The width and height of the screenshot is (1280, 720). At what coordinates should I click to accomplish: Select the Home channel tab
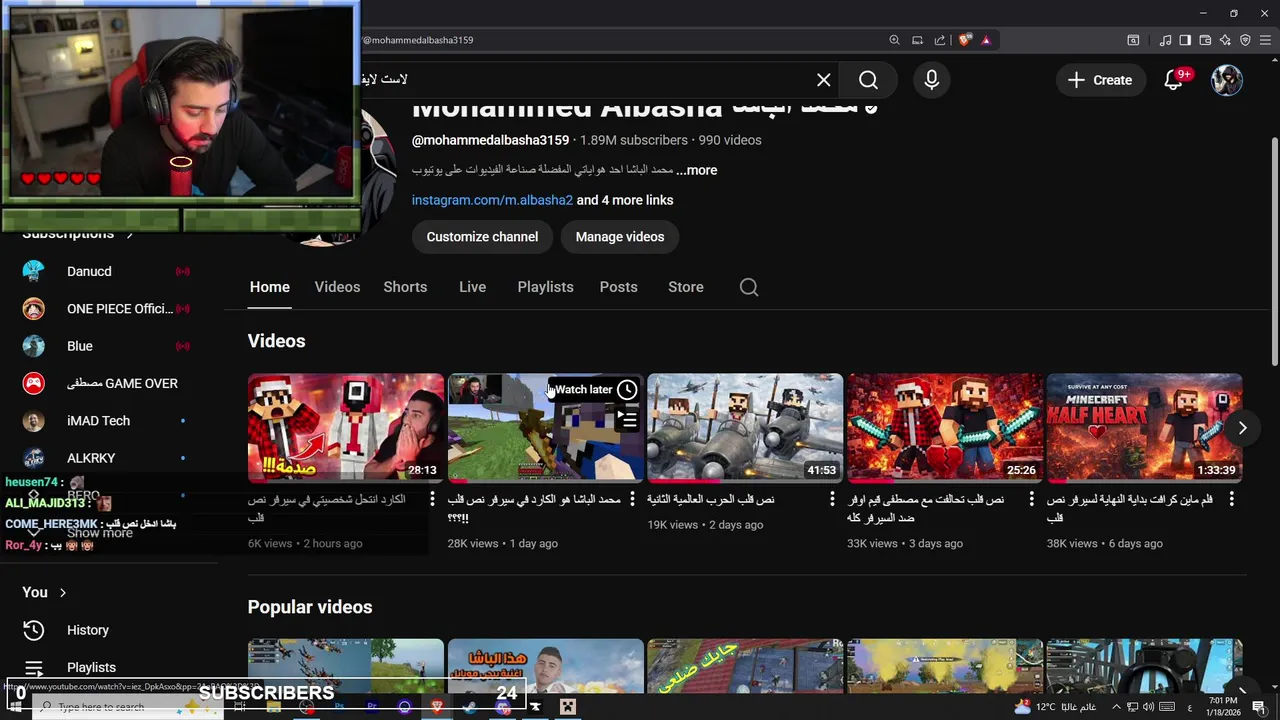[x=269, y=287]
